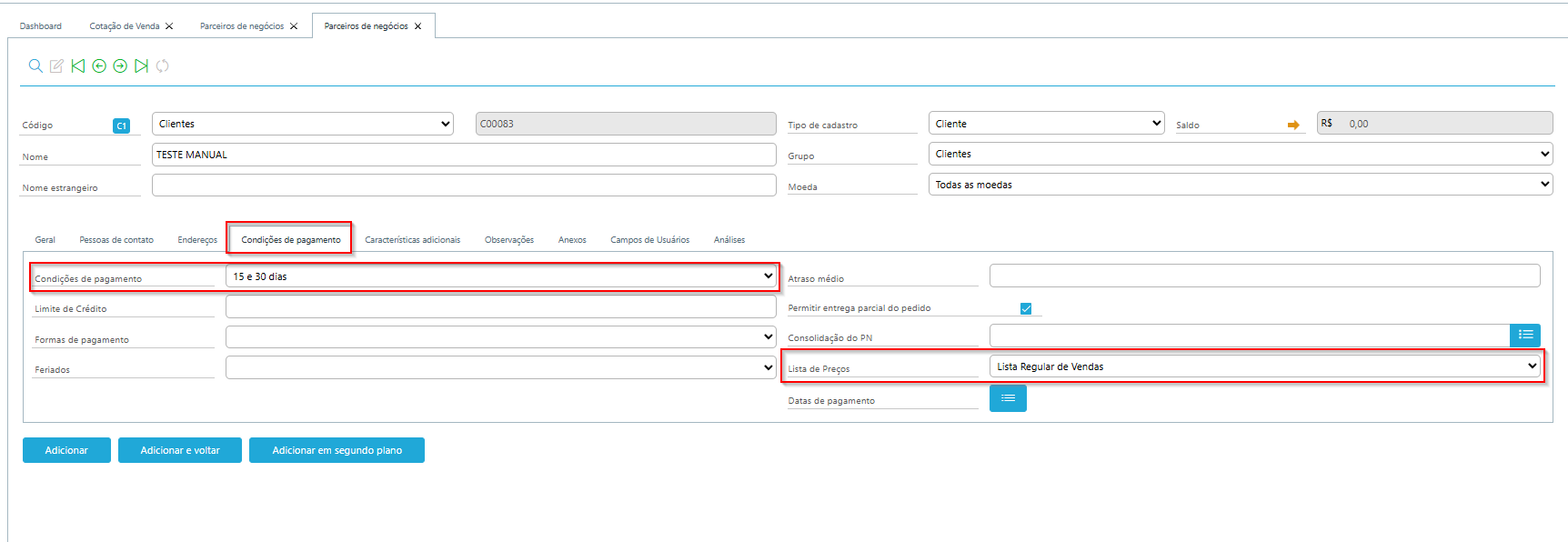Go to first record arrow icon
The image size is (1568, 542).
tap(78, 65)
